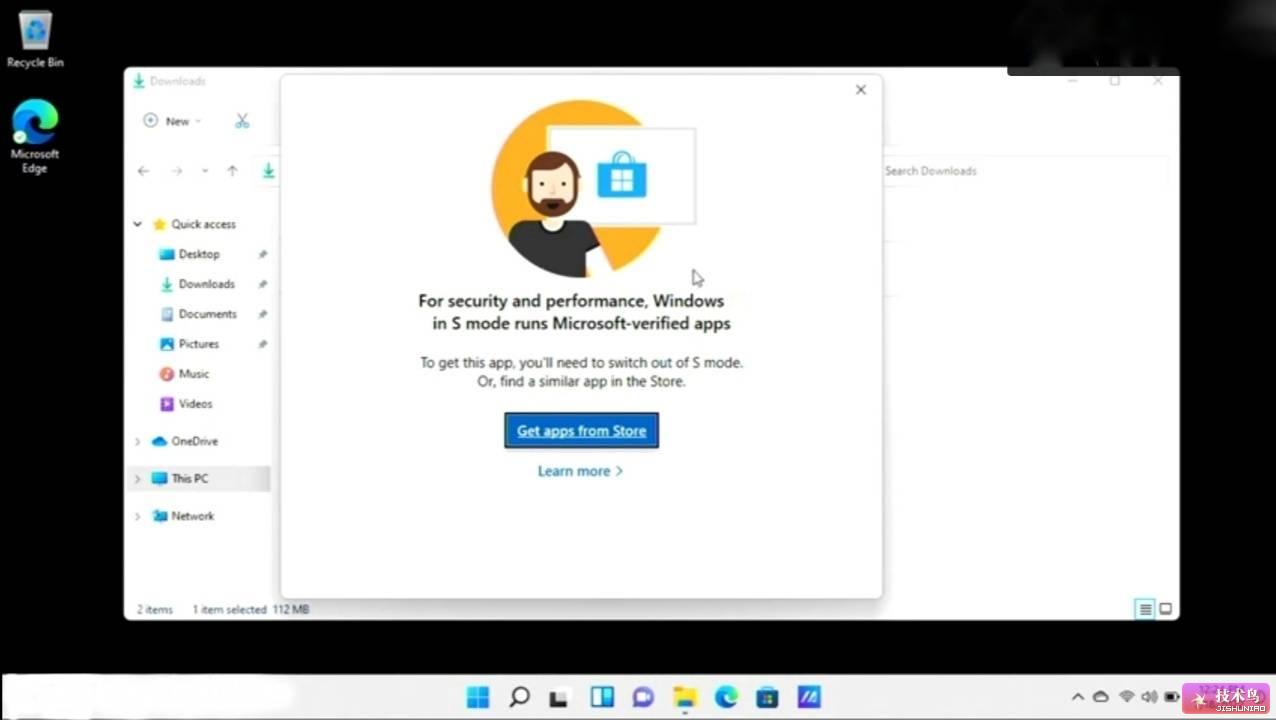Select OneDrive in the navigation pane
Image resolution: width=1276 pixels, height=720 pixels.
tap(194, 441)
